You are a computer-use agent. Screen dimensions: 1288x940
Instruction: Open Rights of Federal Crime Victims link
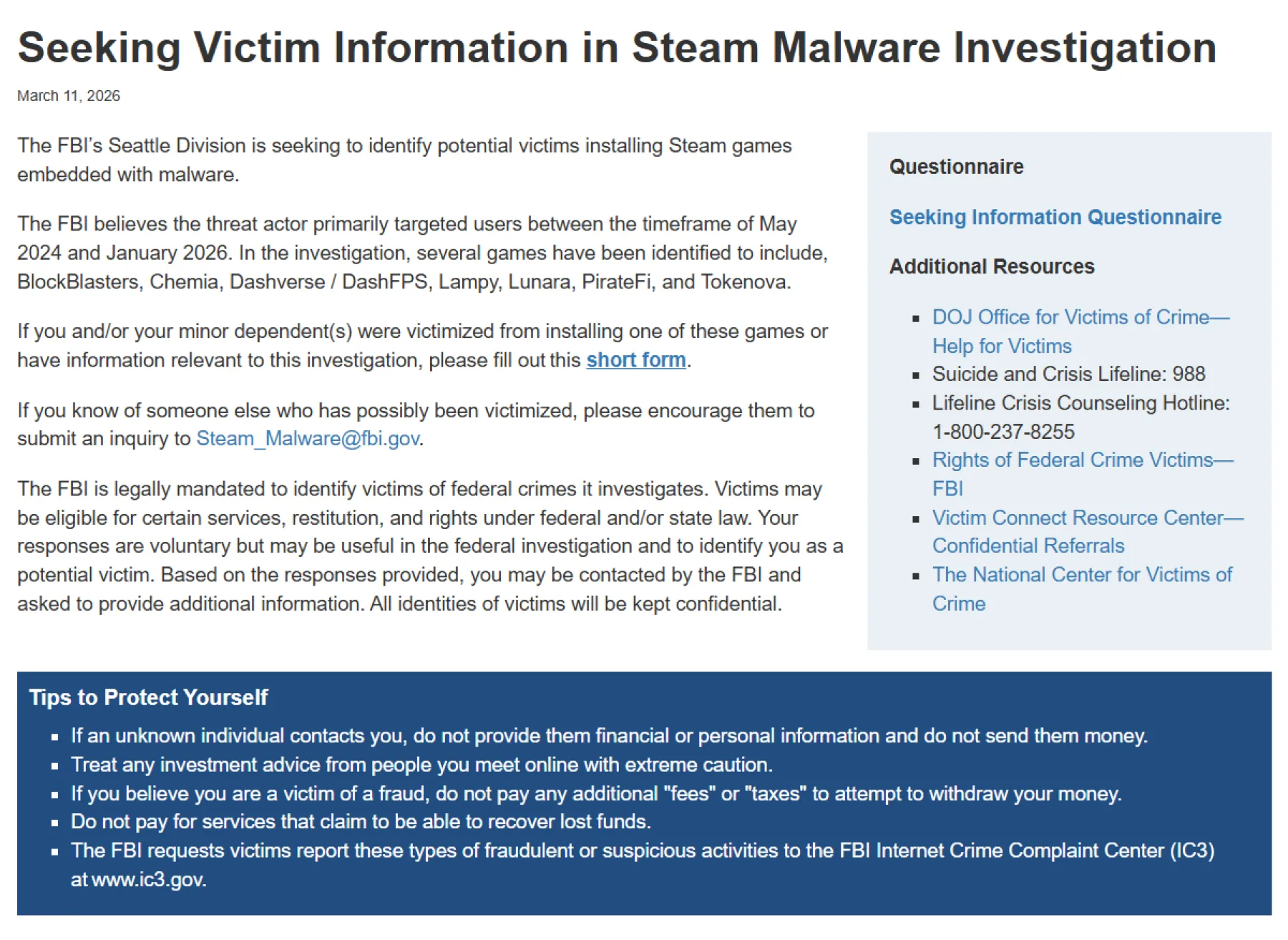(1082, 460)
